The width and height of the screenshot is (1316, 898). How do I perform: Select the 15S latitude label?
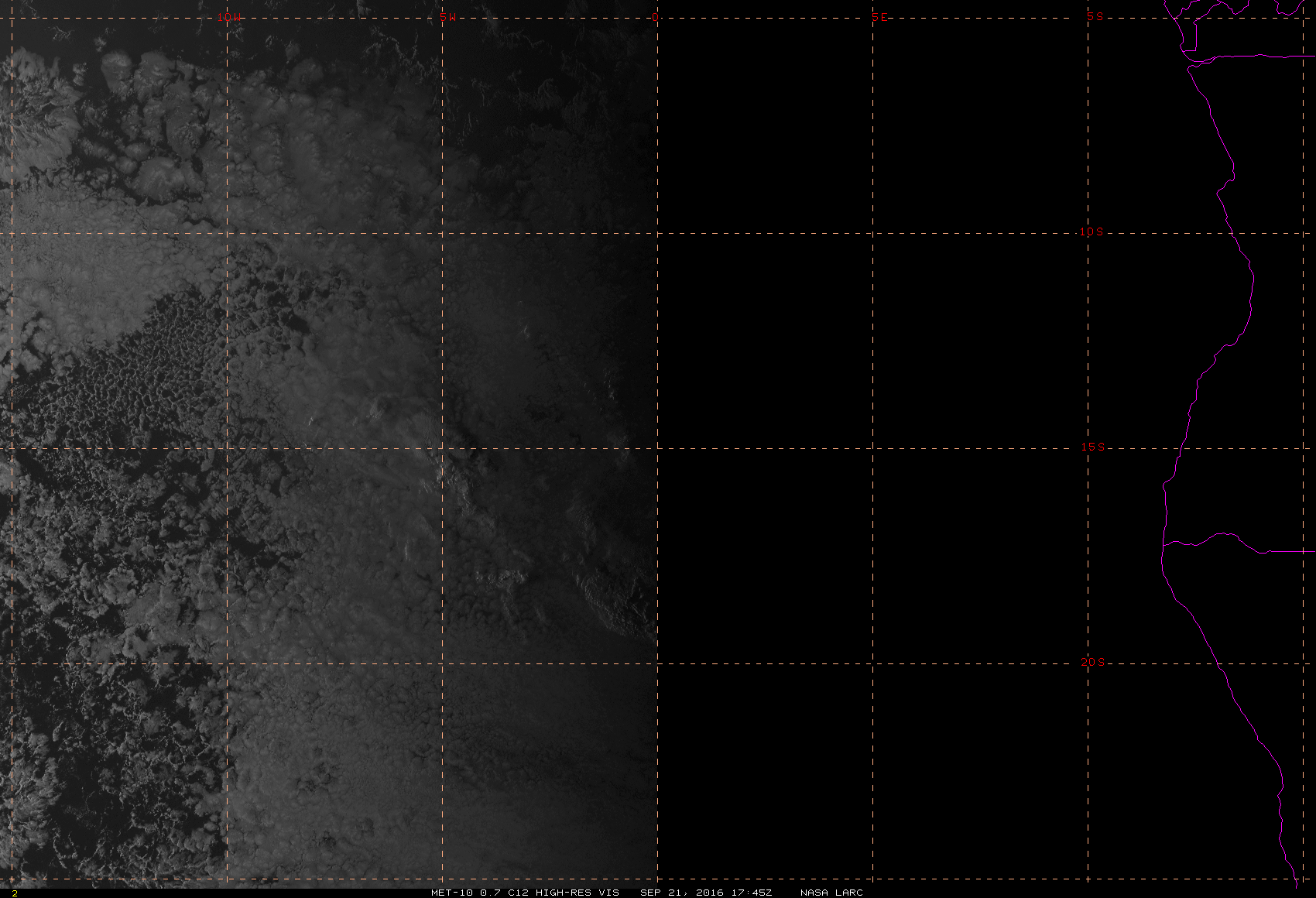coord(1092,447)
